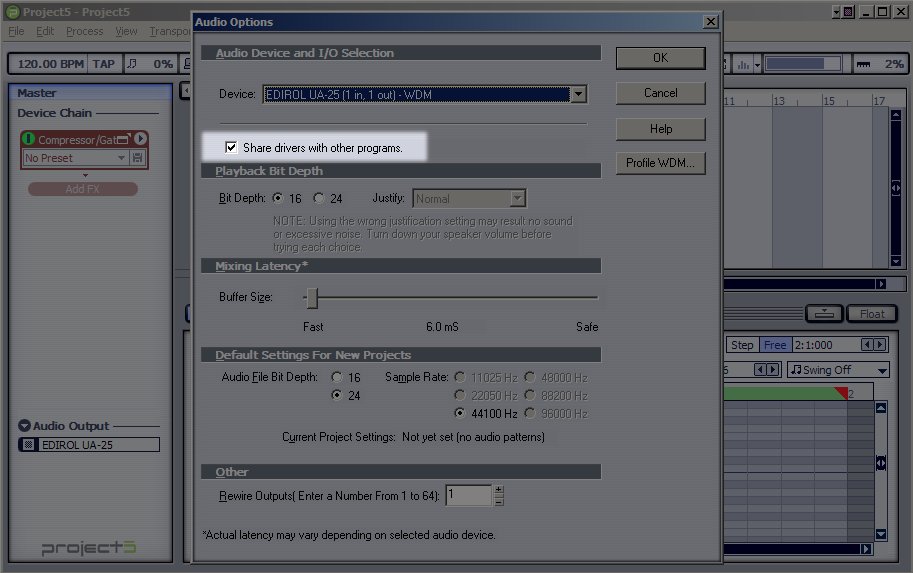Click the Compressor/Gate round arrow button
Screen dimensions: 913x573
pyautogui.click(x=140, y=139)
